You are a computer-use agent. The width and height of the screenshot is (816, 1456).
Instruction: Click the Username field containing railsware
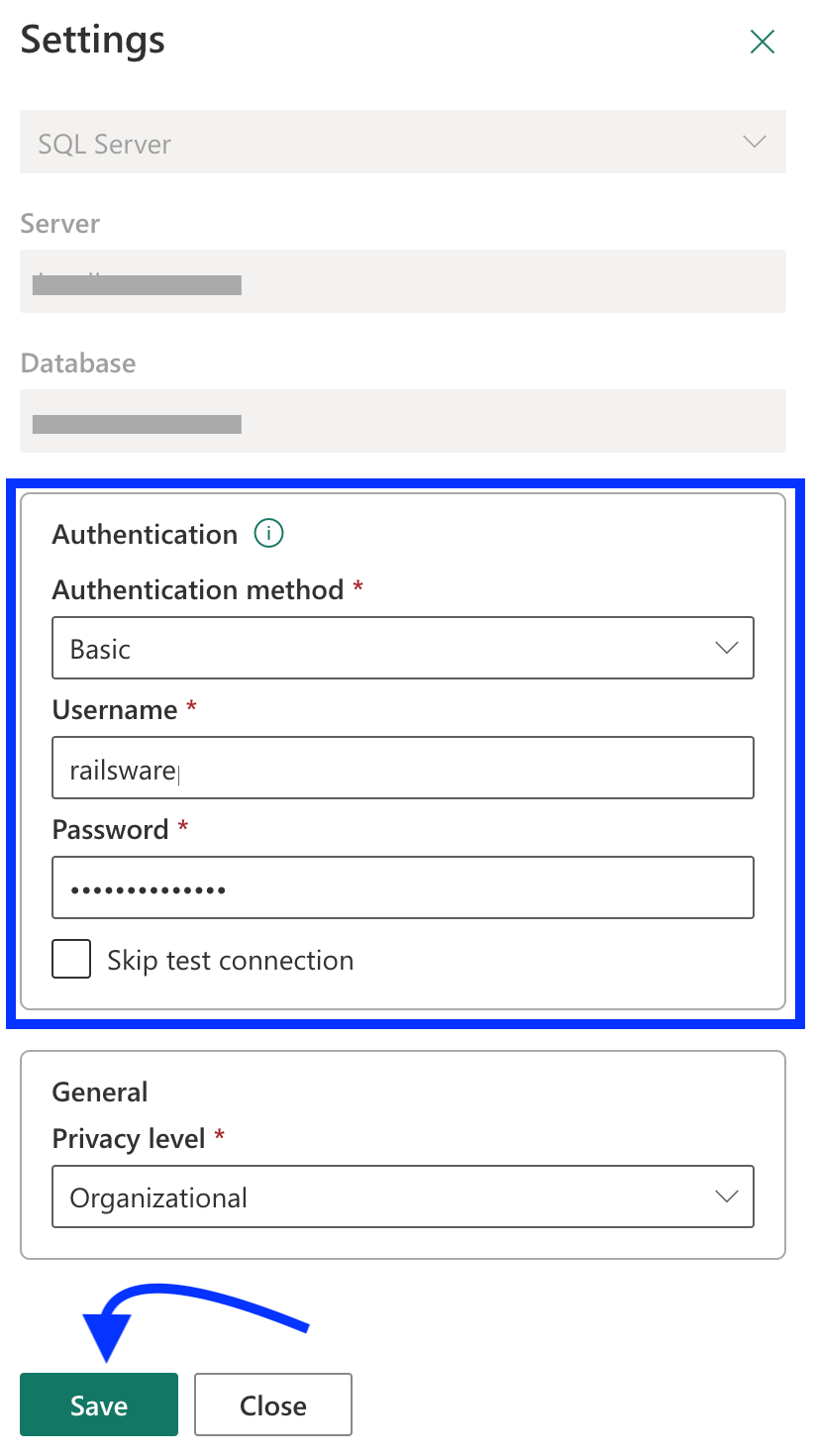[402, 768]
